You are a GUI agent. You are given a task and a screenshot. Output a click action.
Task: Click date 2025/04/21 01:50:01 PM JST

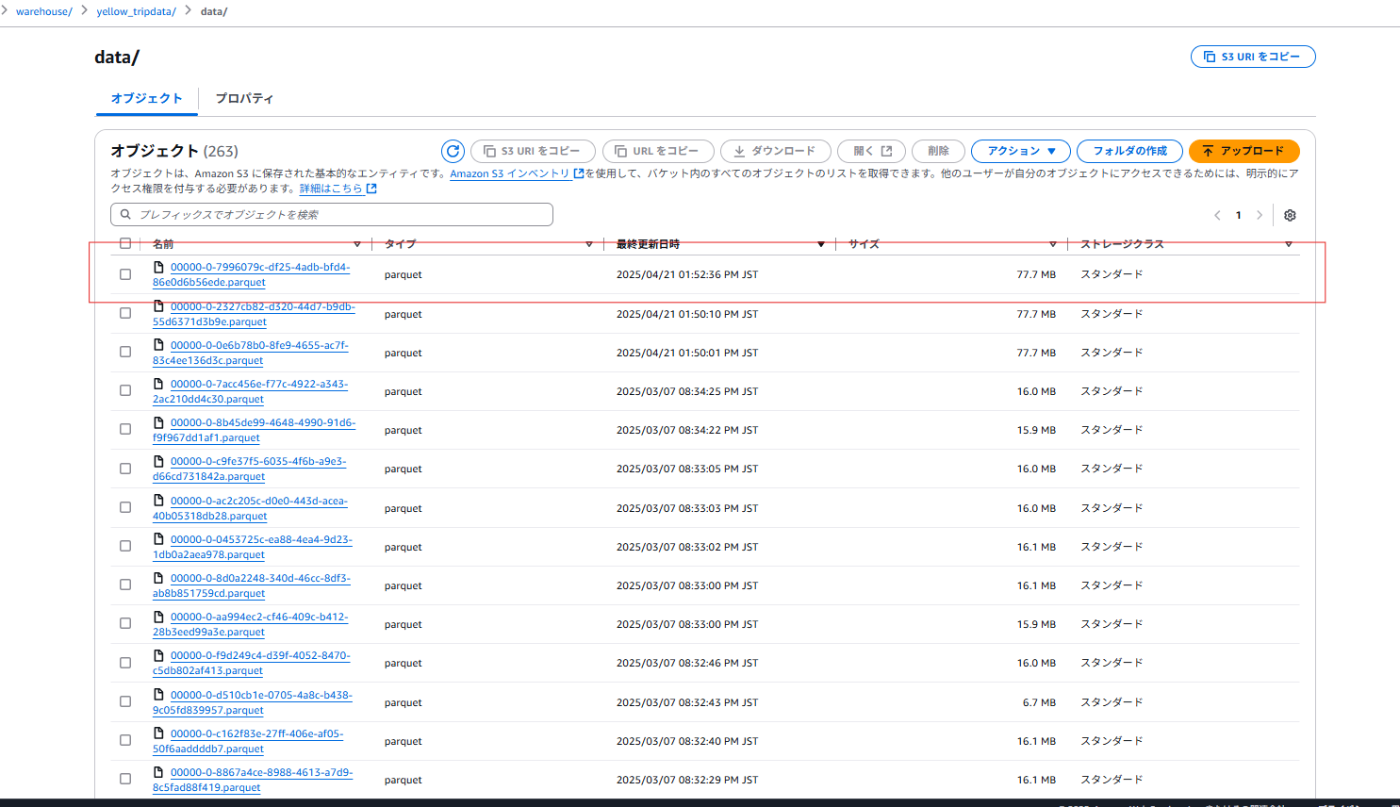[687, 353]
